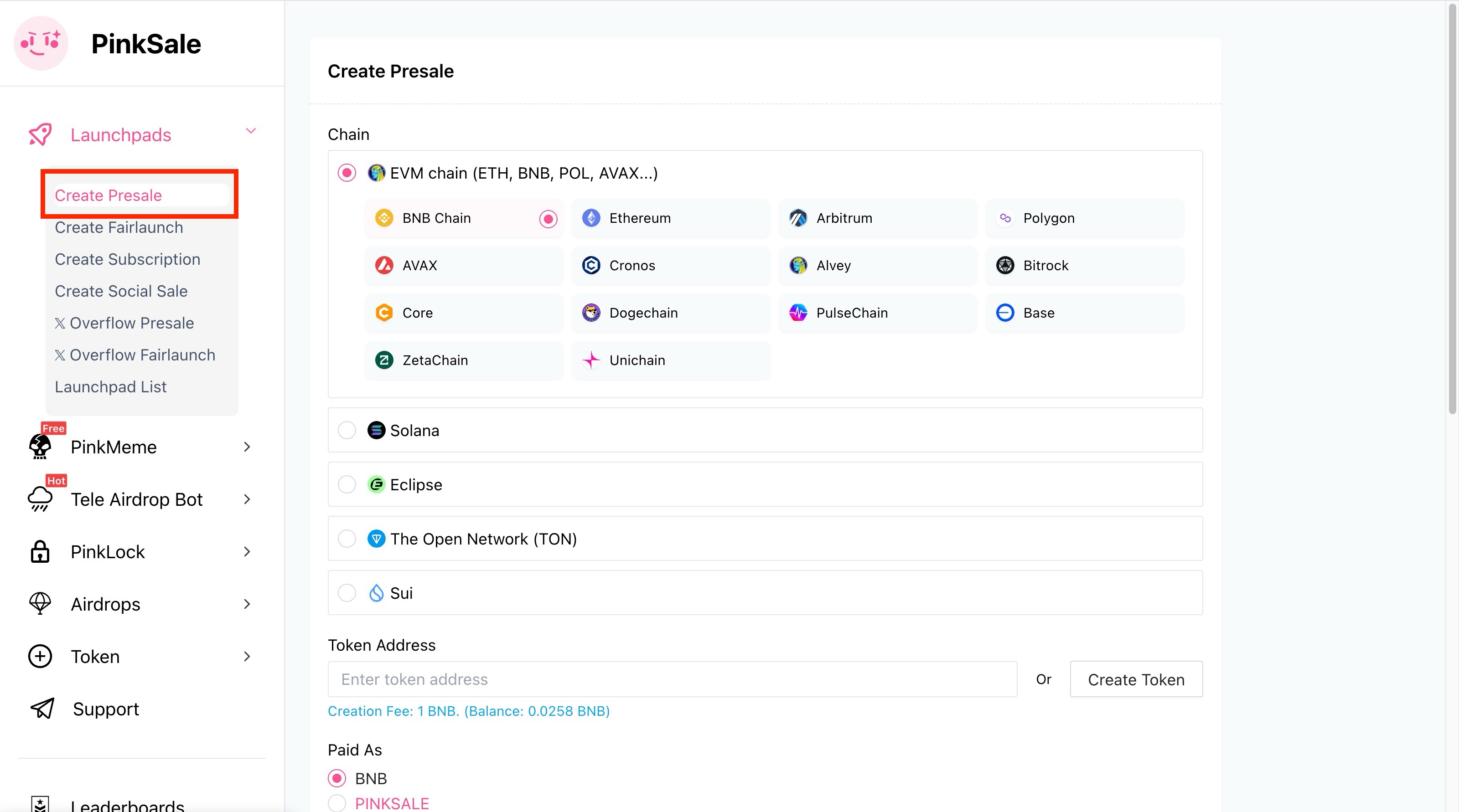
Task: Select the Polygon chain option
Action: tap(1085, 218)
